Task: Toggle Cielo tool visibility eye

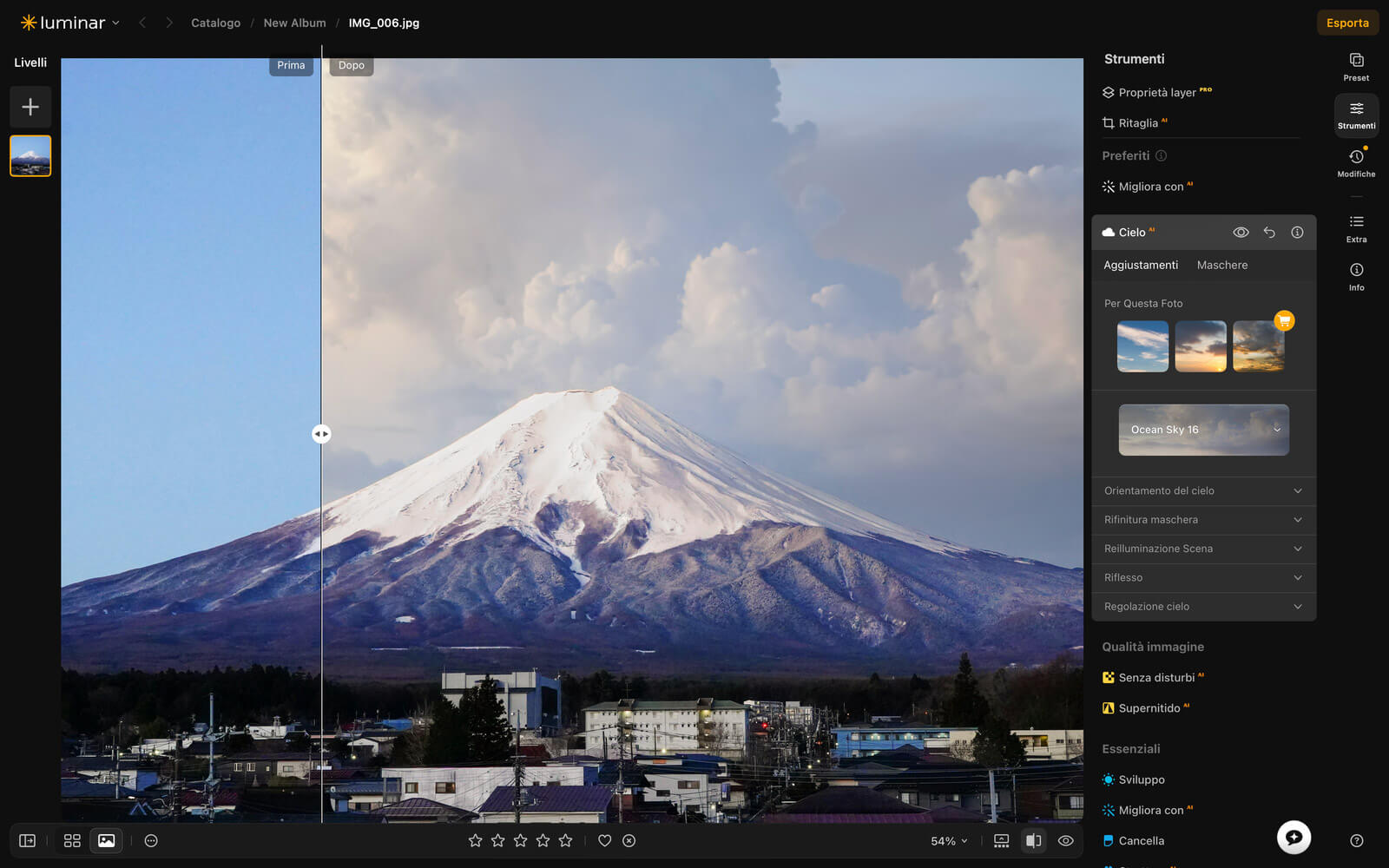Action: click(x=1241, y=233)
